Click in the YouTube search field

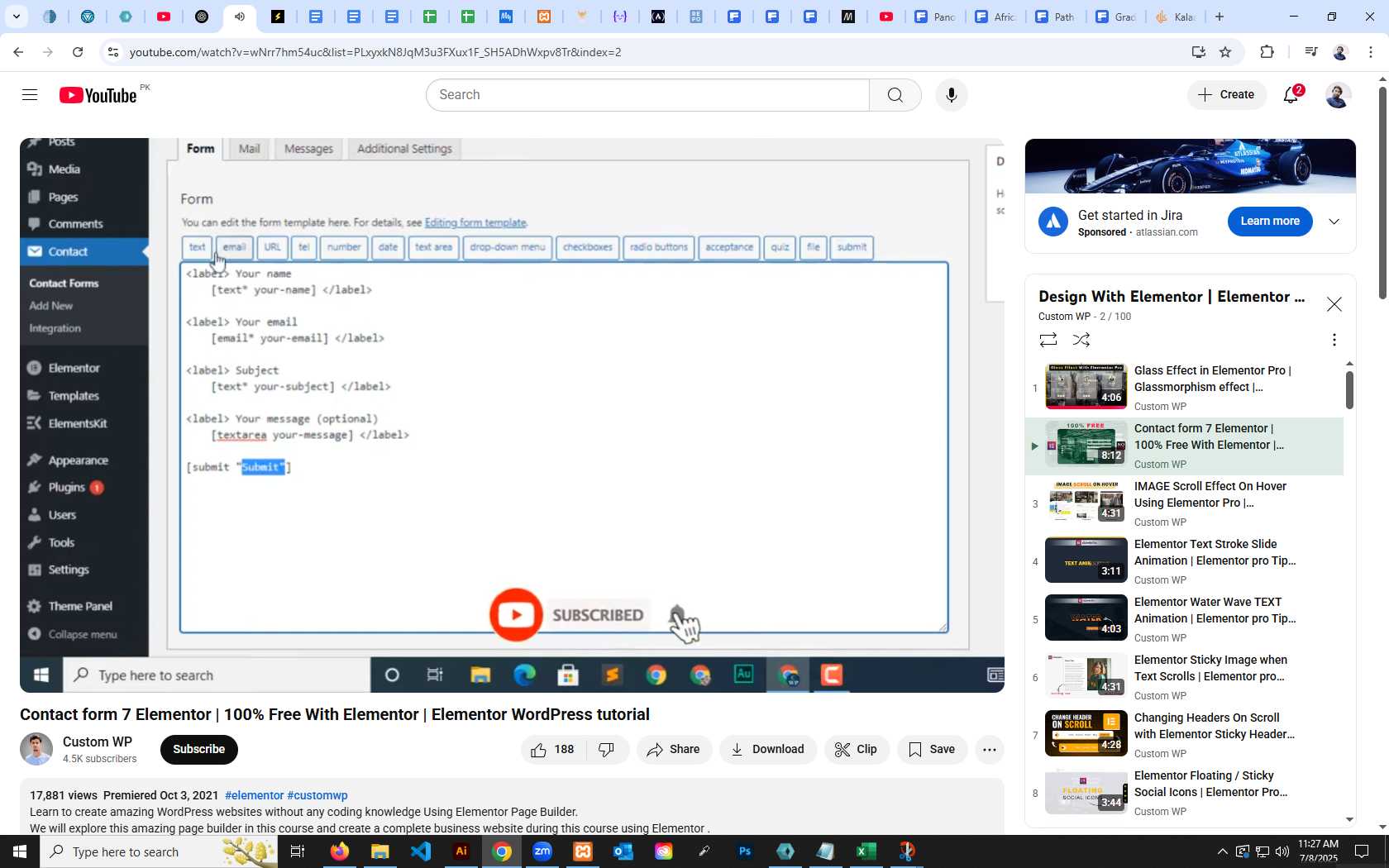coord(648,95)
